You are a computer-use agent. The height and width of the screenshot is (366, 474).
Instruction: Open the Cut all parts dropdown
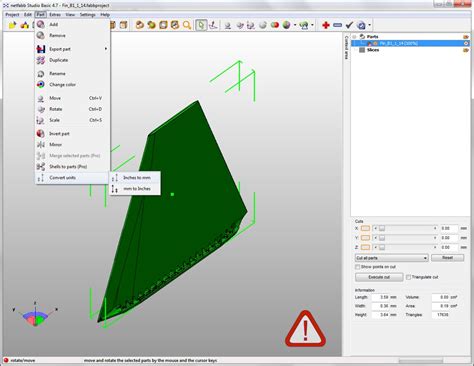(392, 258)
